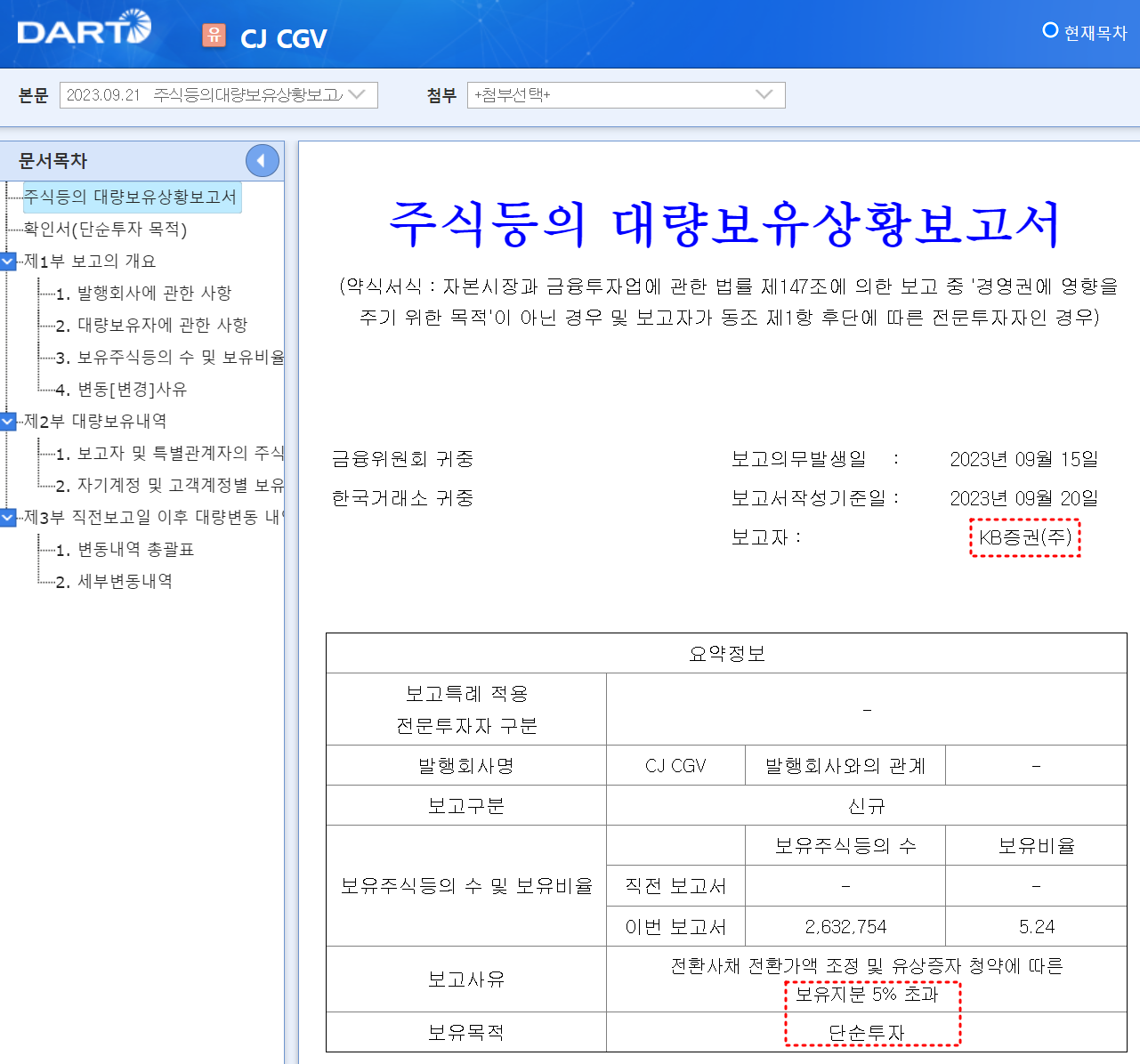
Task: Click the 보유목적 row label
Action: click(466, 1033)
